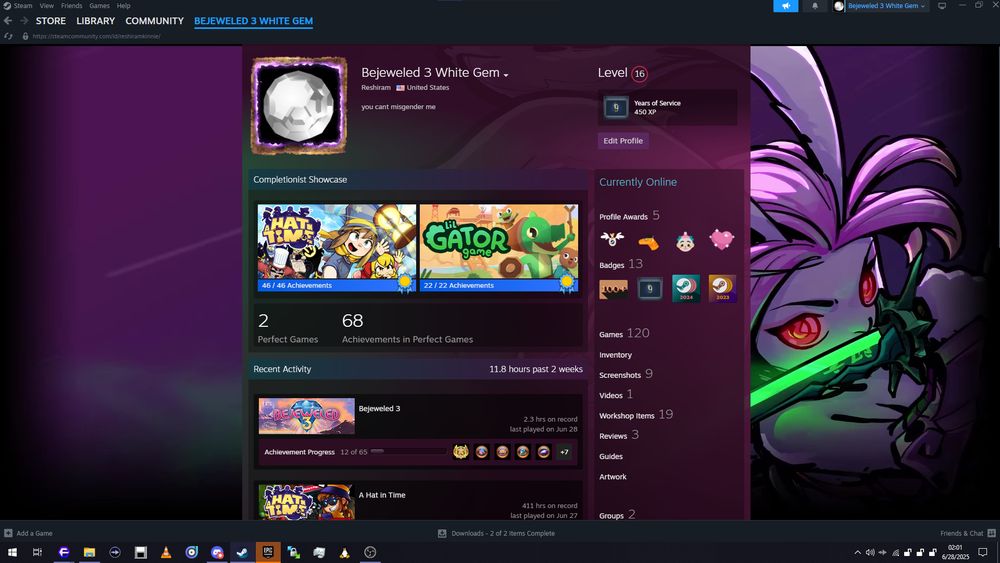The image size is (1000, 563).
Task: Click second Bejeweled 3 achievement icon
Action: [482, 452]
